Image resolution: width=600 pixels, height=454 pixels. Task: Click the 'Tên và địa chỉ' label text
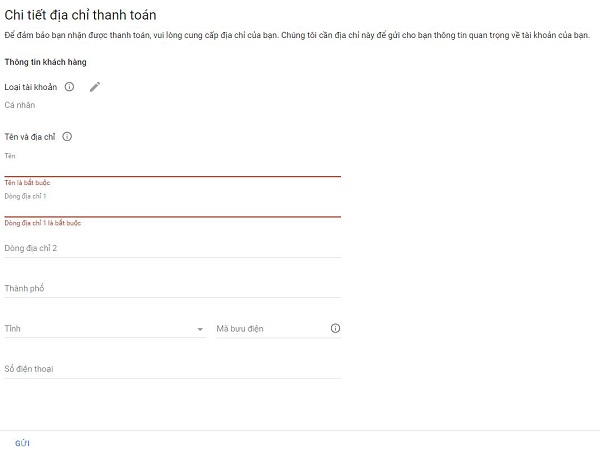[x=30, y=137]
